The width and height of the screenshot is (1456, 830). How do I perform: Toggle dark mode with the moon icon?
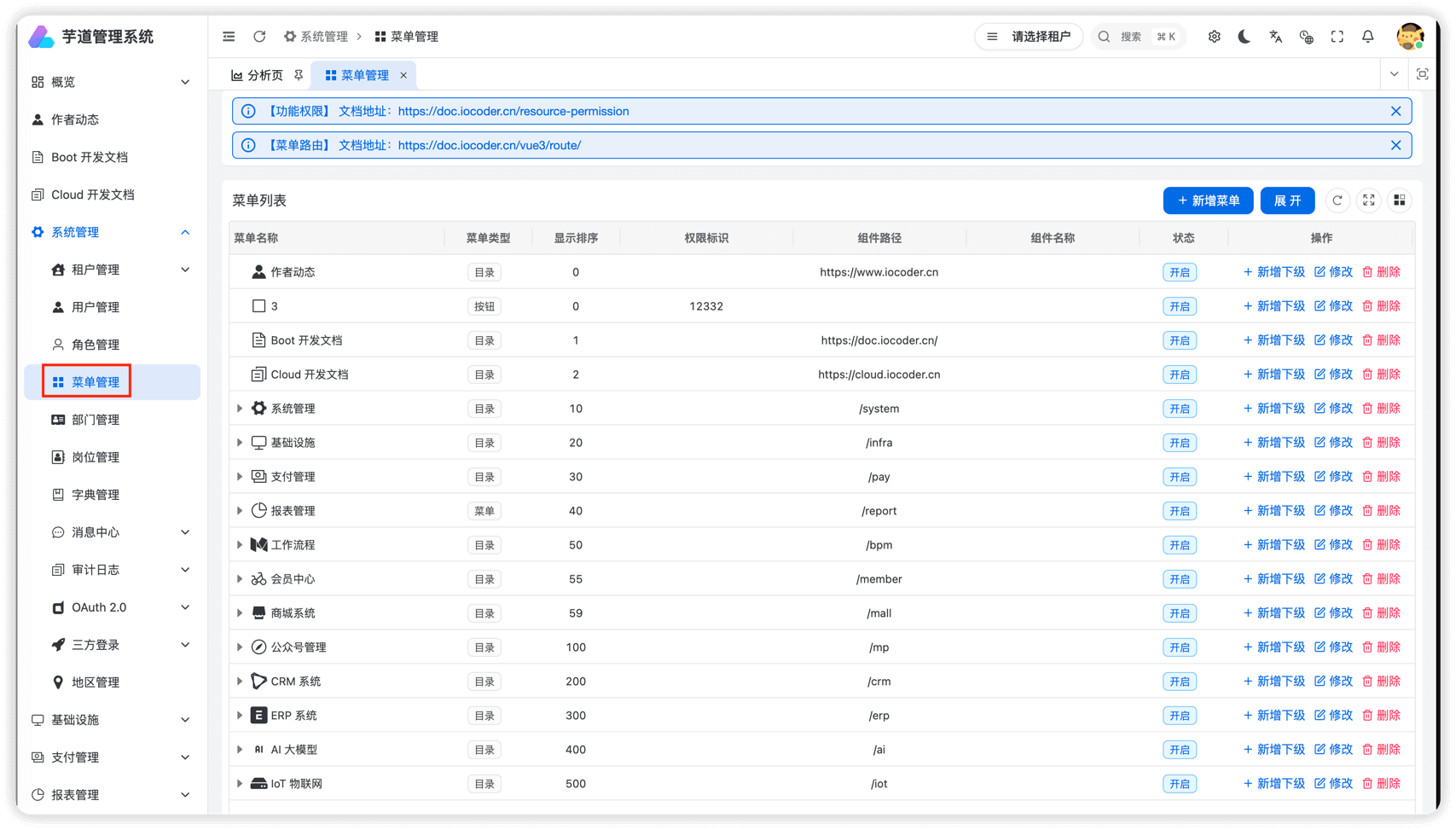point(1244,37)
